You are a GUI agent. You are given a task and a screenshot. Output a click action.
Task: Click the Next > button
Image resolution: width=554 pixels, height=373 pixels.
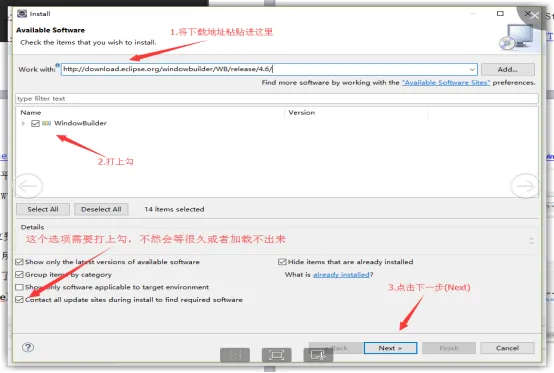click(390, 348)
